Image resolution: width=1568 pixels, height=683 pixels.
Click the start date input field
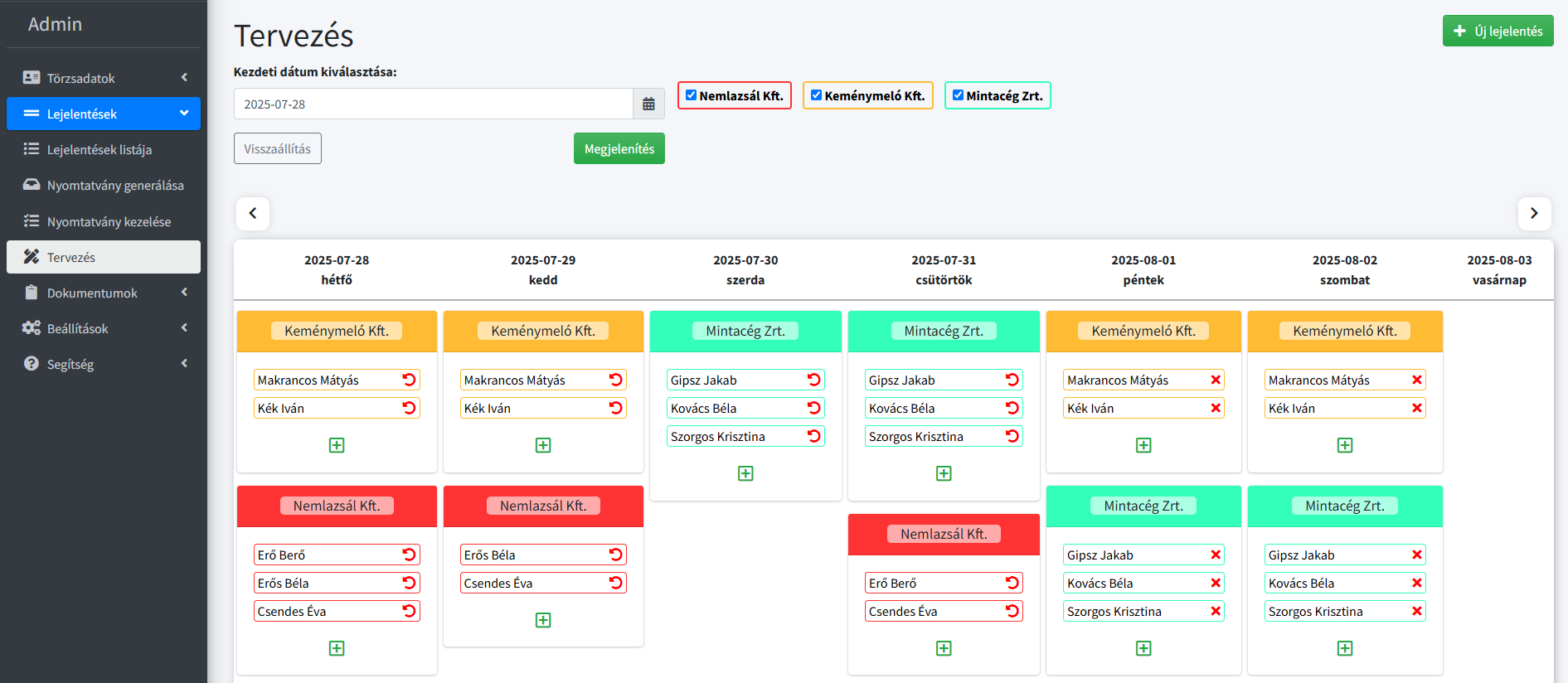point(433,104)
